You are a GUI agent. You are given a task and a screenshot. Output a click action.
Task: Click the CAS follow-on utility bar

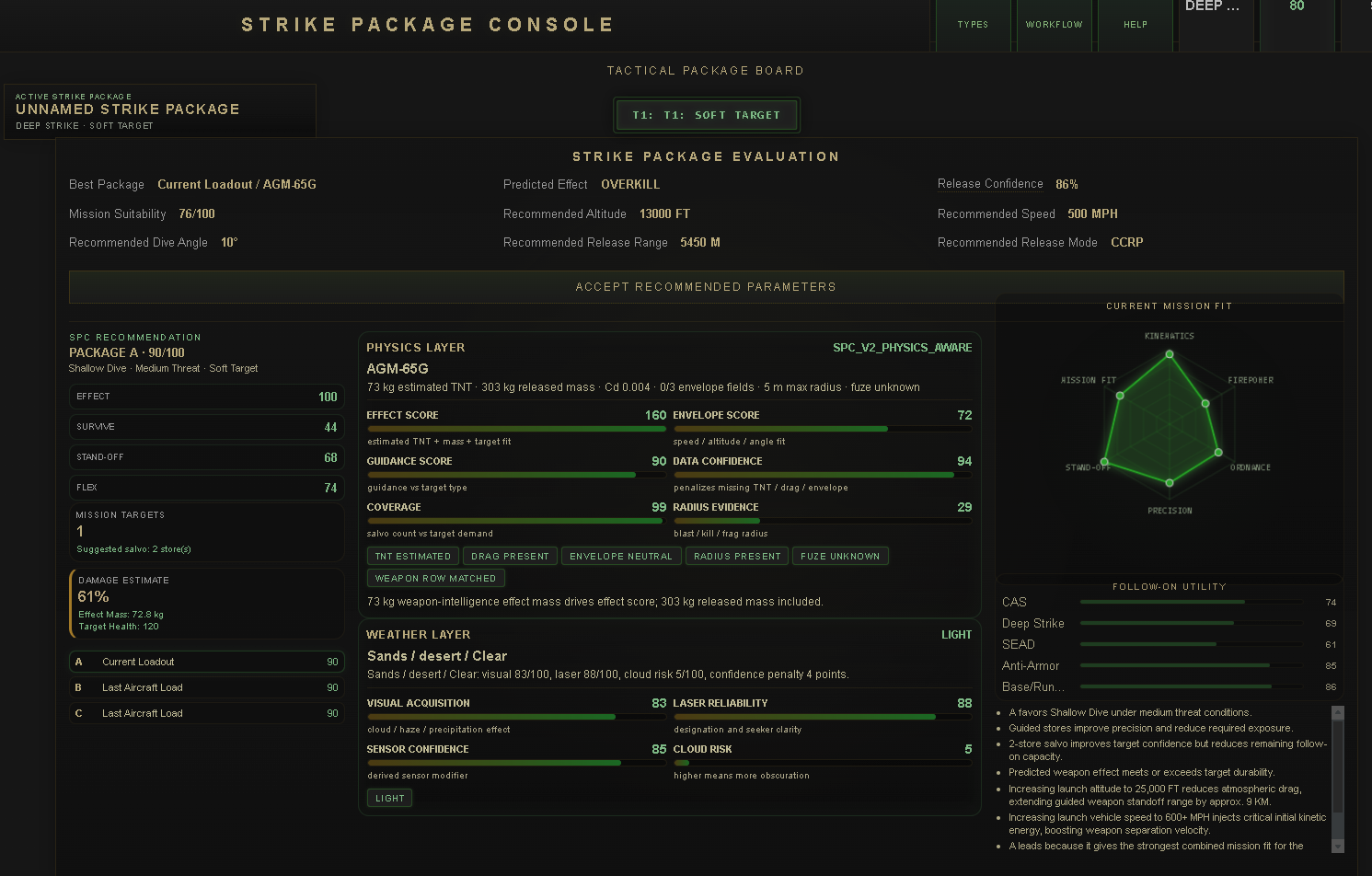(1192, 602)
